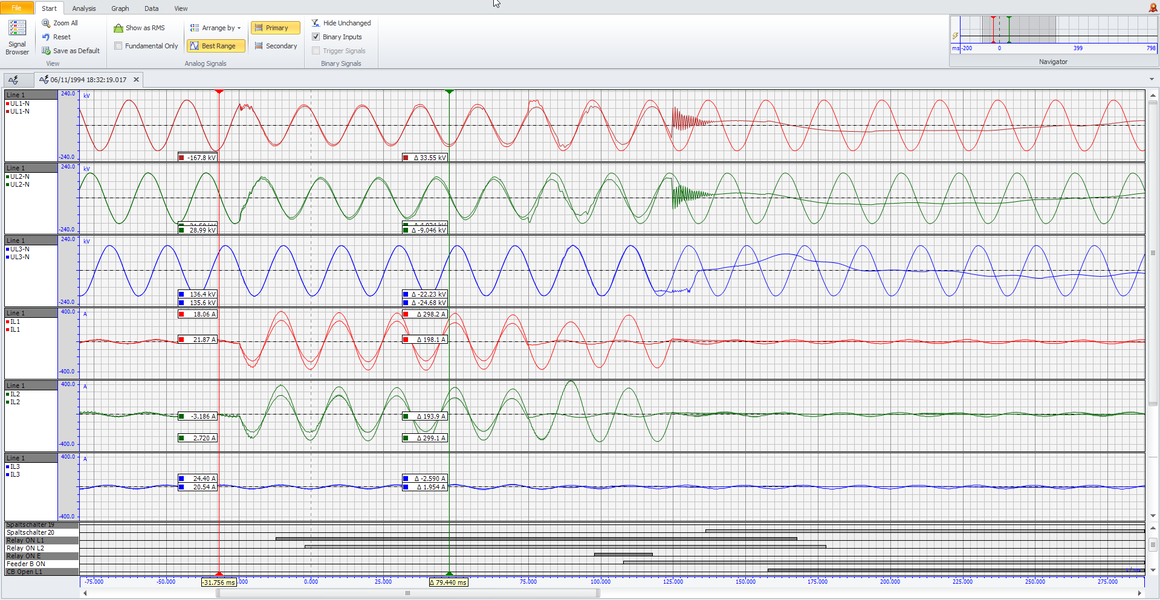Switch to the Analysis ribbon tab

84,8
